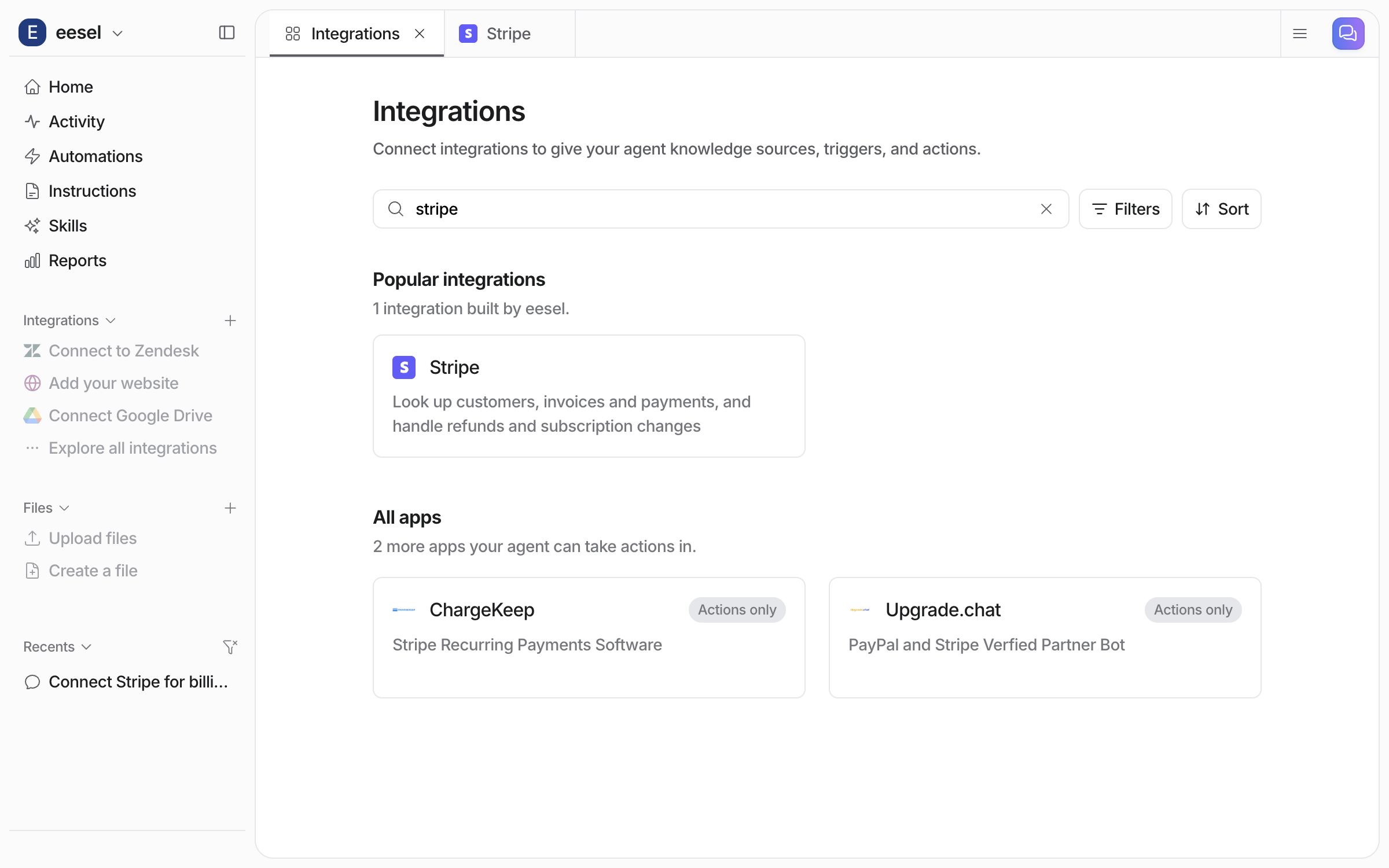Click the Recents filter icon
Viewport: 1389px width, 868px height.
tap(230, 647)
